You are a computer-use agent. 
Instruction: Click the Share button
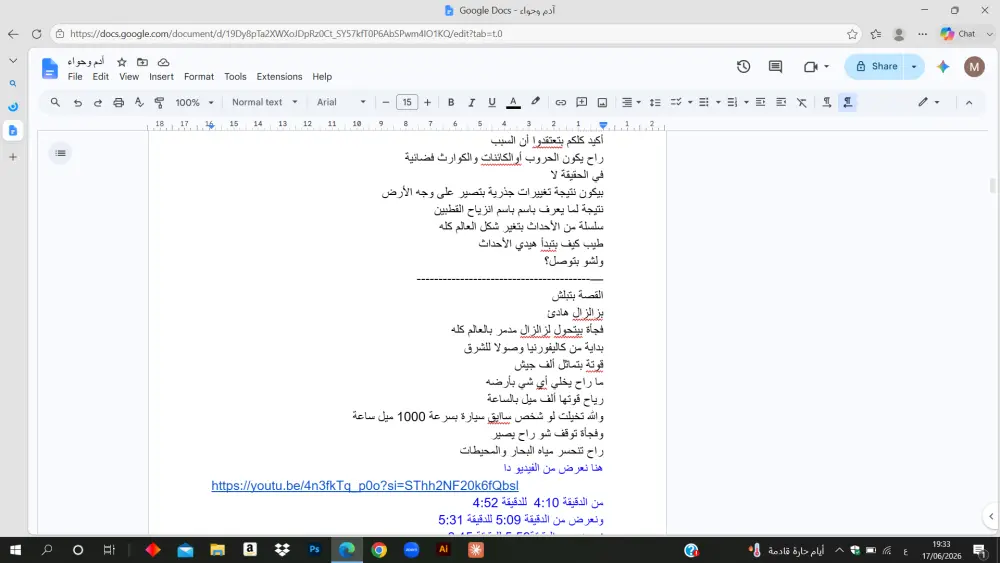pos(876,66)
